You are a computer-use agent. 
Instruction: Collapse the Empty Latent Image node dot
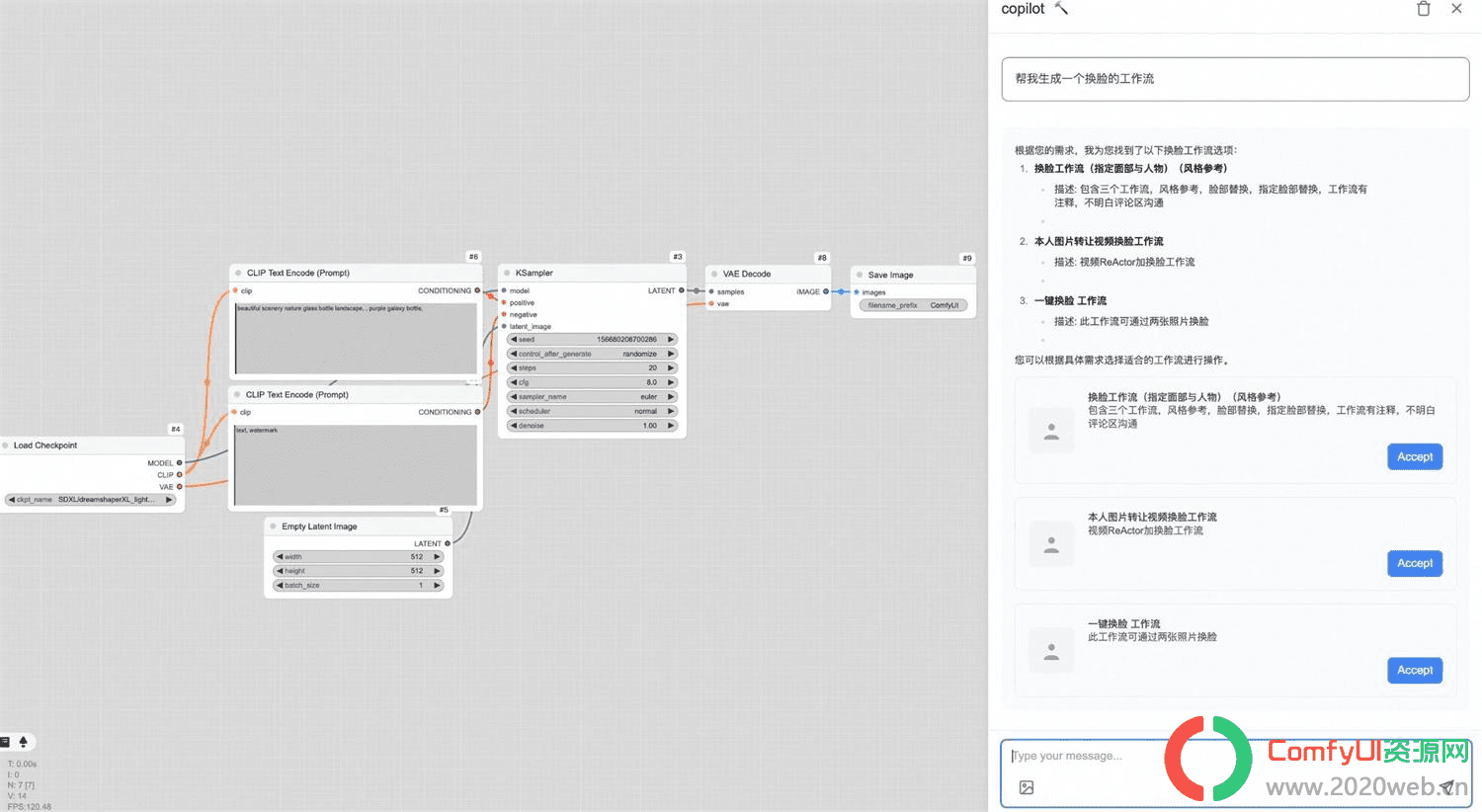tap(273, 527)
